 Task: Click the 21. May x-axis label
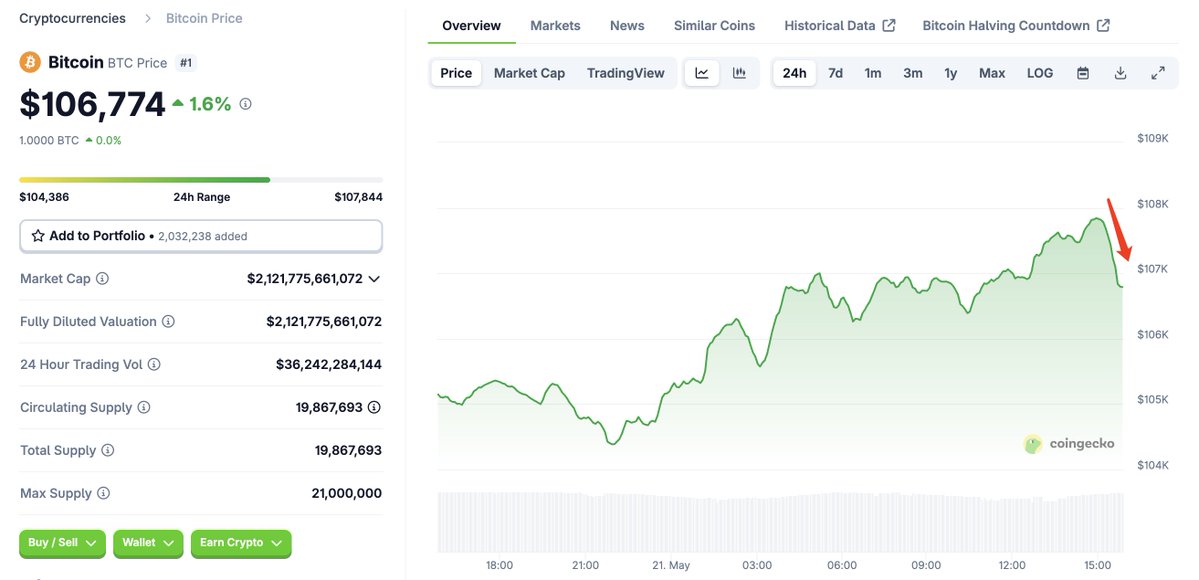click(x=671, y=565)
